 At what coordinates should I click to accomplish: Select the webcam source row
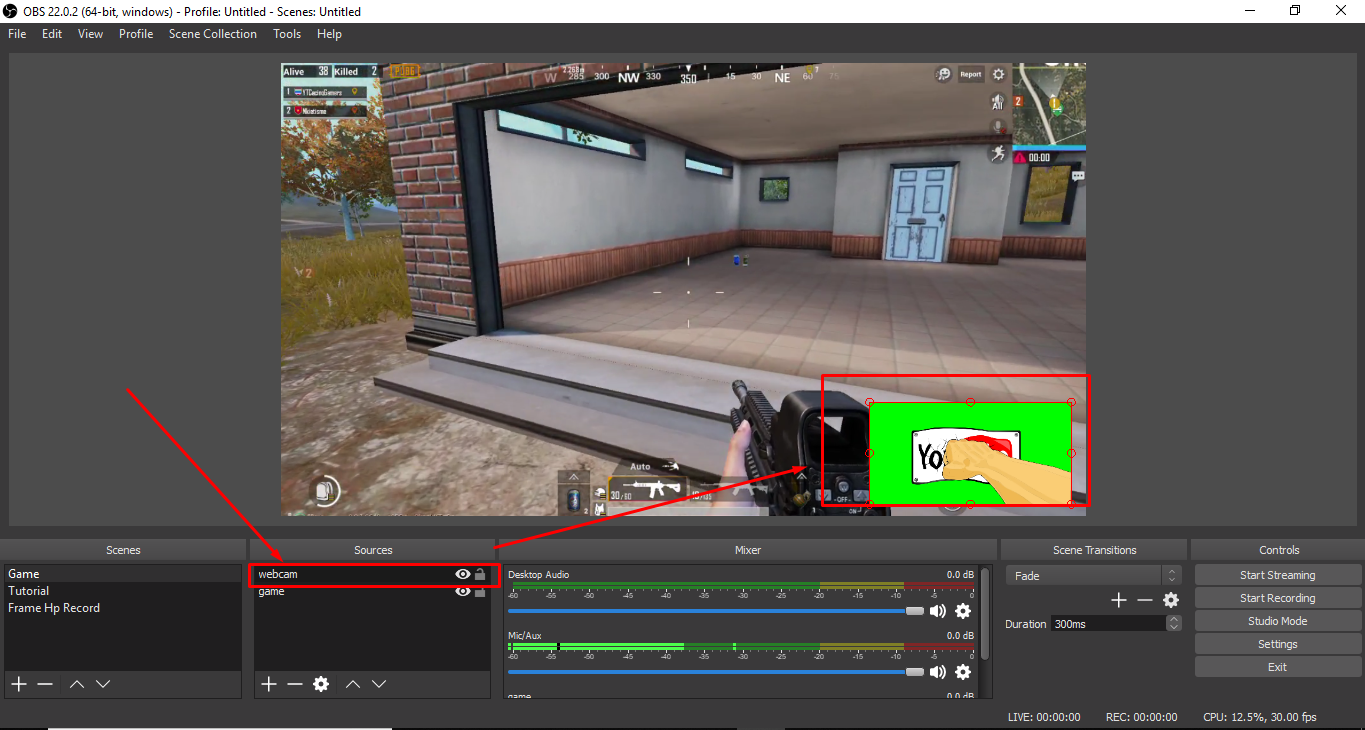(x=372, y=574)
